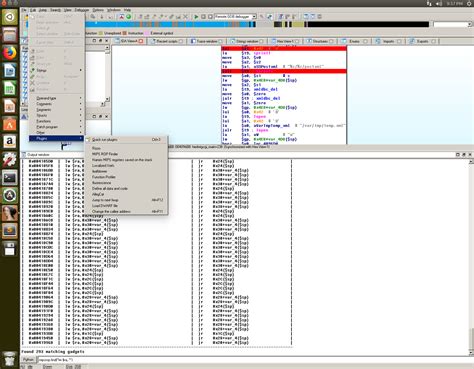Close the Imports tab
The image size is (474, 369).
[399, 41]
